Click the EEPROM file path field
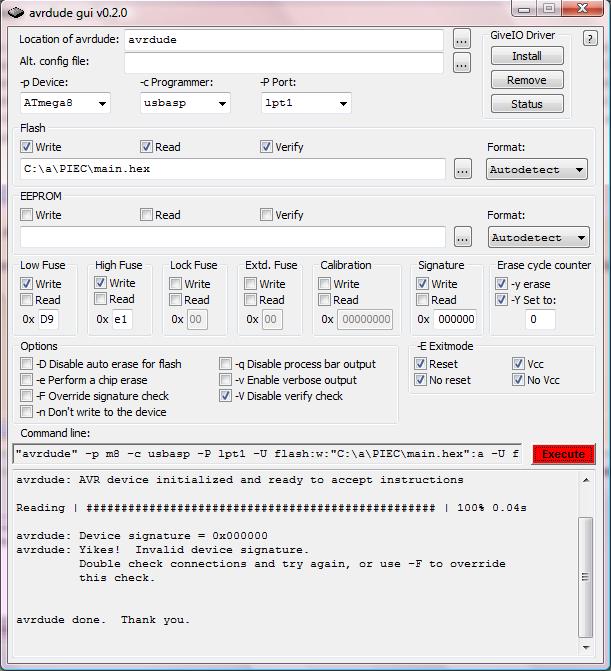Viewport: 611px width, 671px height. point(233,237)
